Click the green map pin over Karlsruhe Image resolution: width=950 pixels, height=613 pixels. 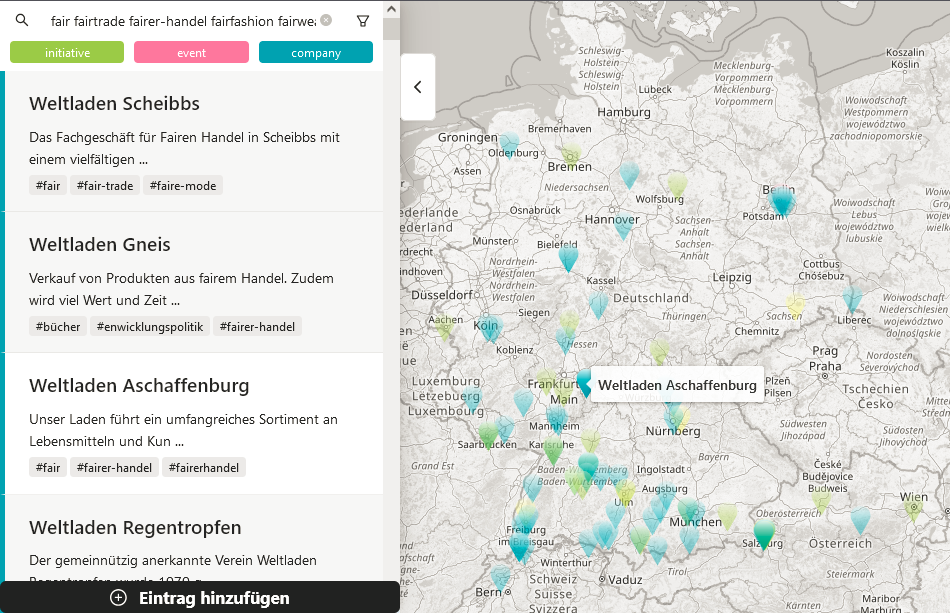point(553,451)
